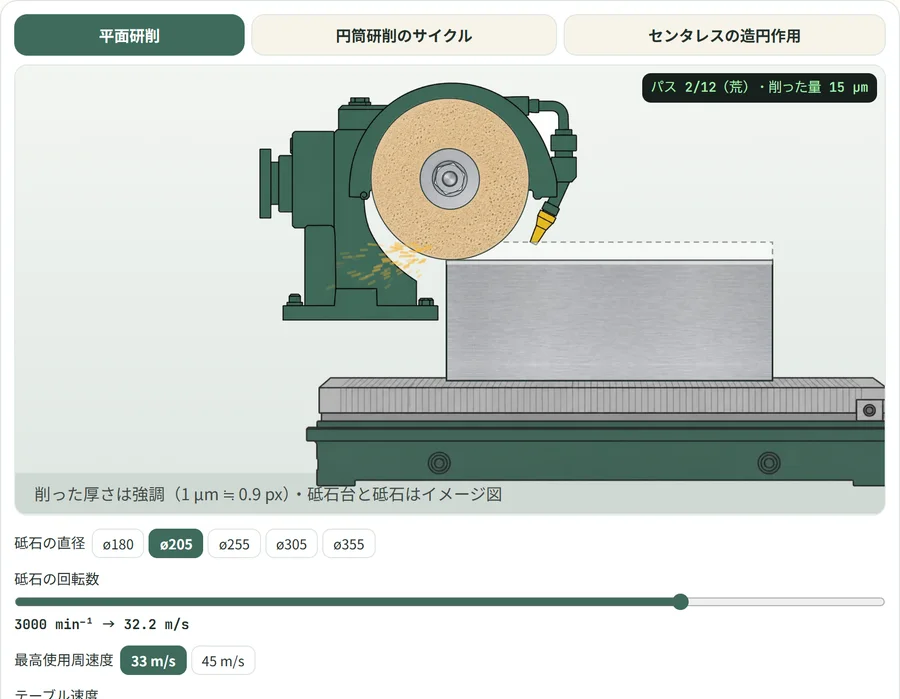Click the grinding wheel hub nut
This screenshot has height=699, width=900.
point(449,178)
